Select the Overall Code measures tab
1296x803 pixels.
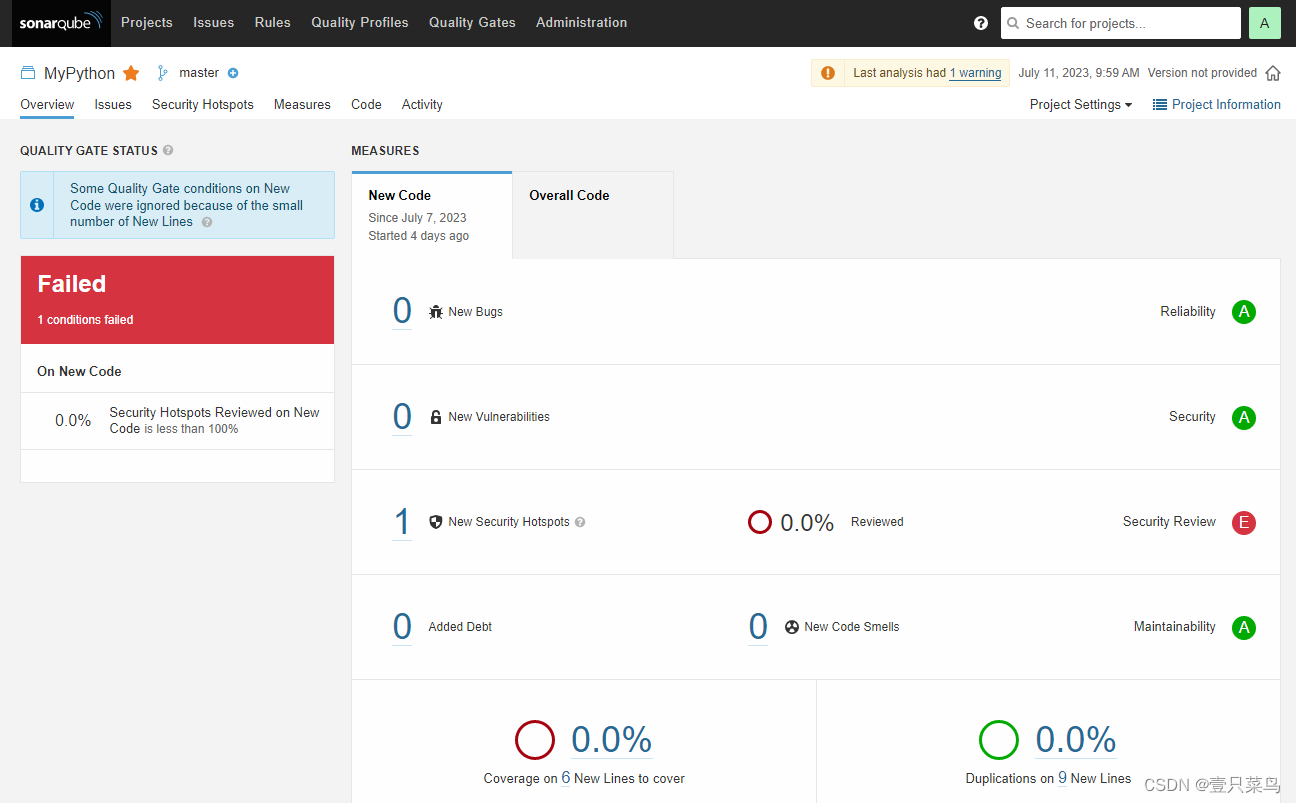(x=593, y=215)
